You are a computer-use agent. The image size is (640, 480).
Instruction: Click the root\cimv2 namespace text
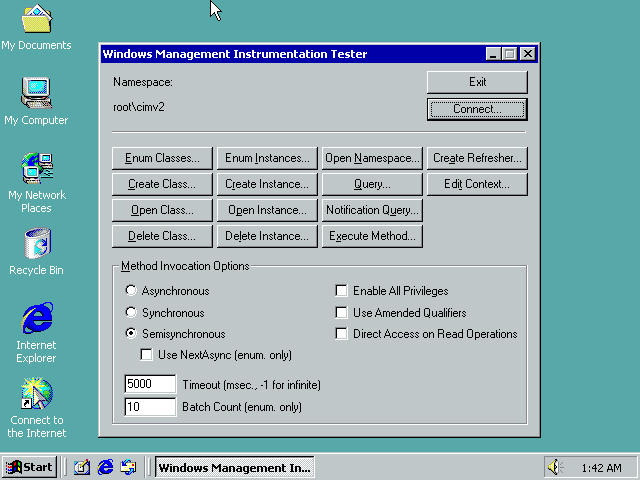click(139, 107)
